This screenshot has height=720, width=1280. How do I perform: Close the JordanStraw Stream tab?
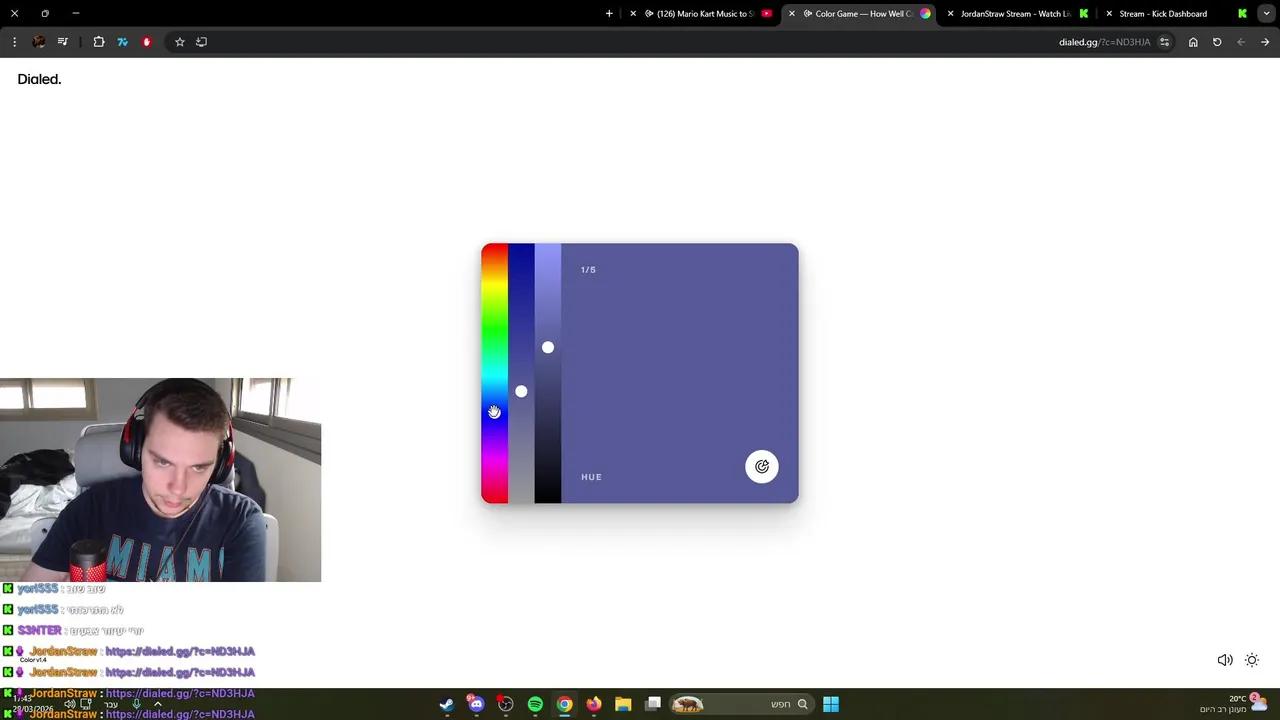[950, 14]
